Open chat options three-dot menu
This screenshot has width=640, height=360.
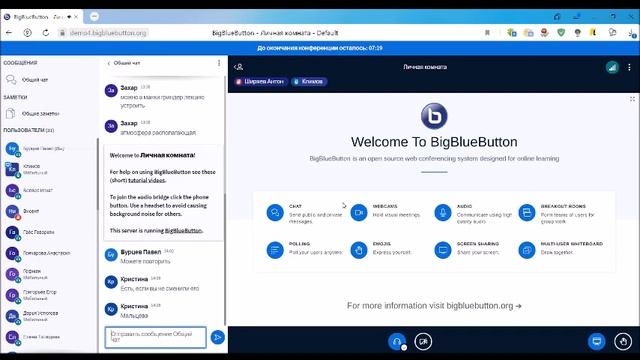click(x=219, y=63)
